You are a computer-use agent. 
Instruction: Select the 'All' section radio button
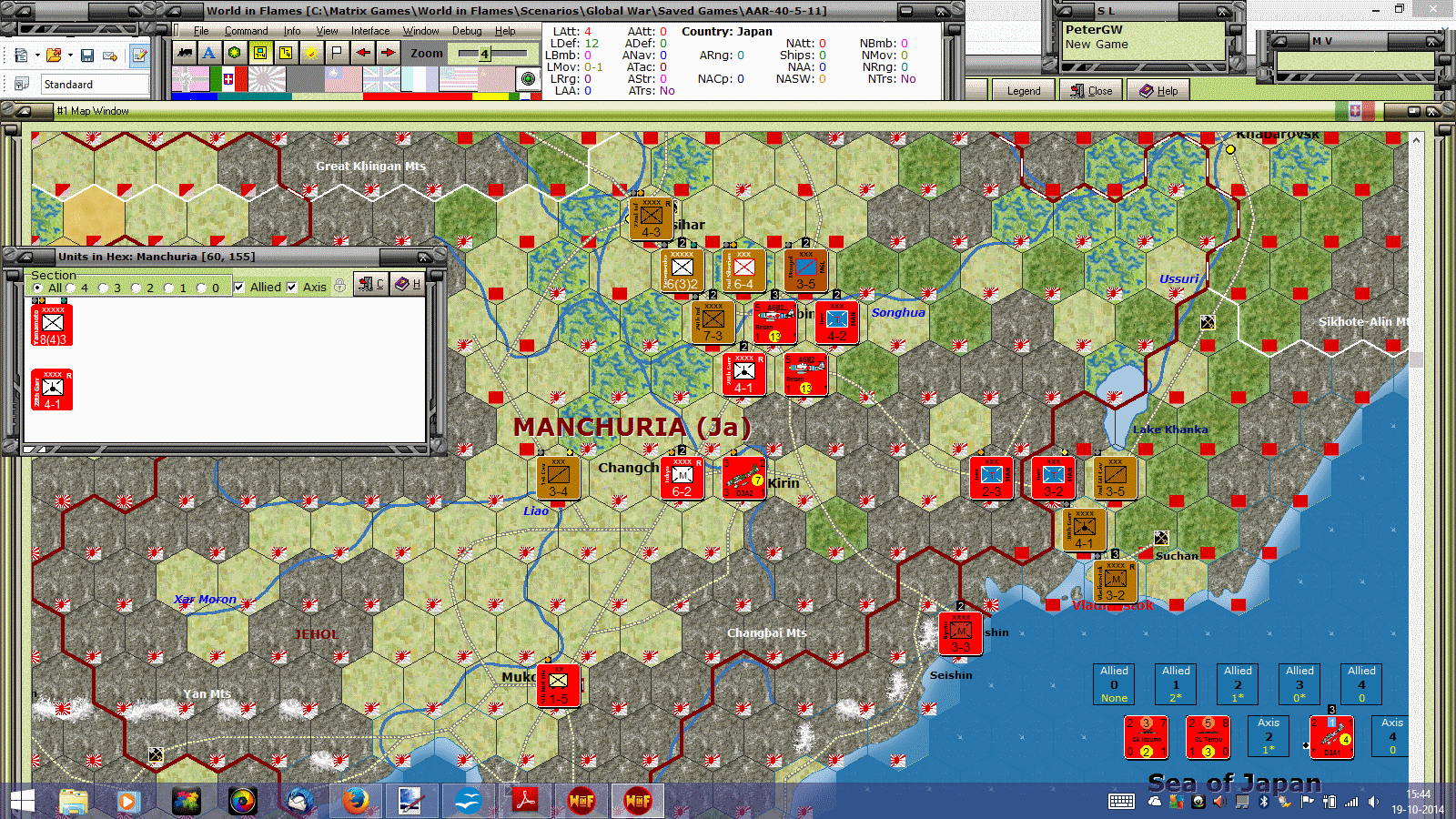coord(37,288)
